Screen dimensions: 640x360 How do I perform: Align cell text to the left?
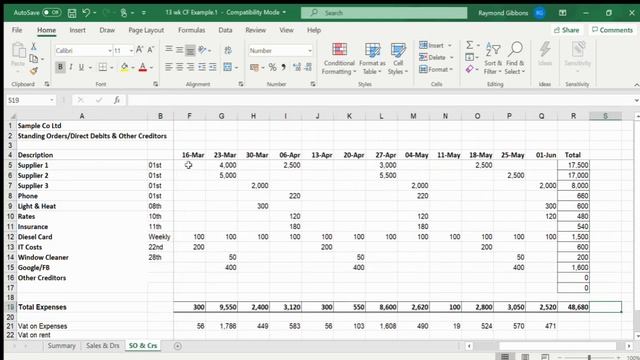click(169, 67)
